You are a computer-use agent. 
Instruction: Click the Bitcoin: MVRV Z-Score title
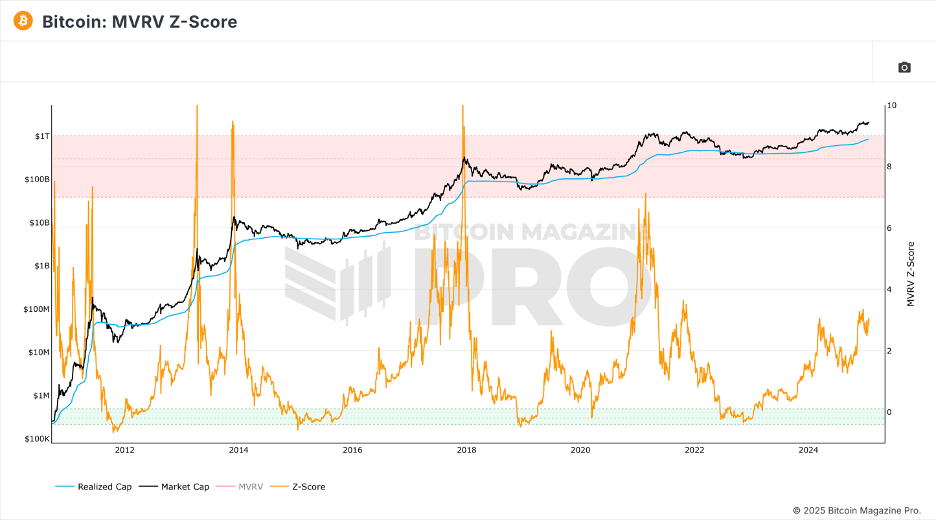pyautogui.click(x=140, y=22)
